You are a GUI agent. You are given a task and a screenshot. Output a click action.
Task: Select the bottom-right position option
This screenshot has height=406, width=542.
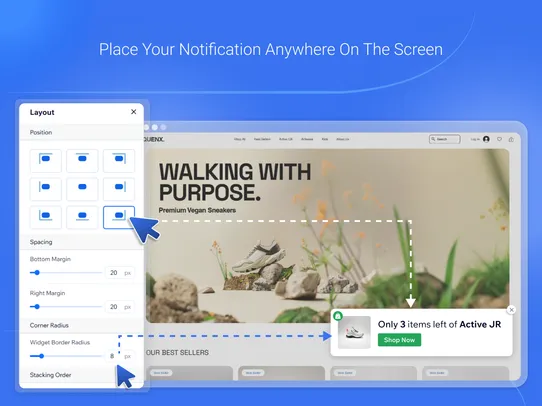point(119,217)
